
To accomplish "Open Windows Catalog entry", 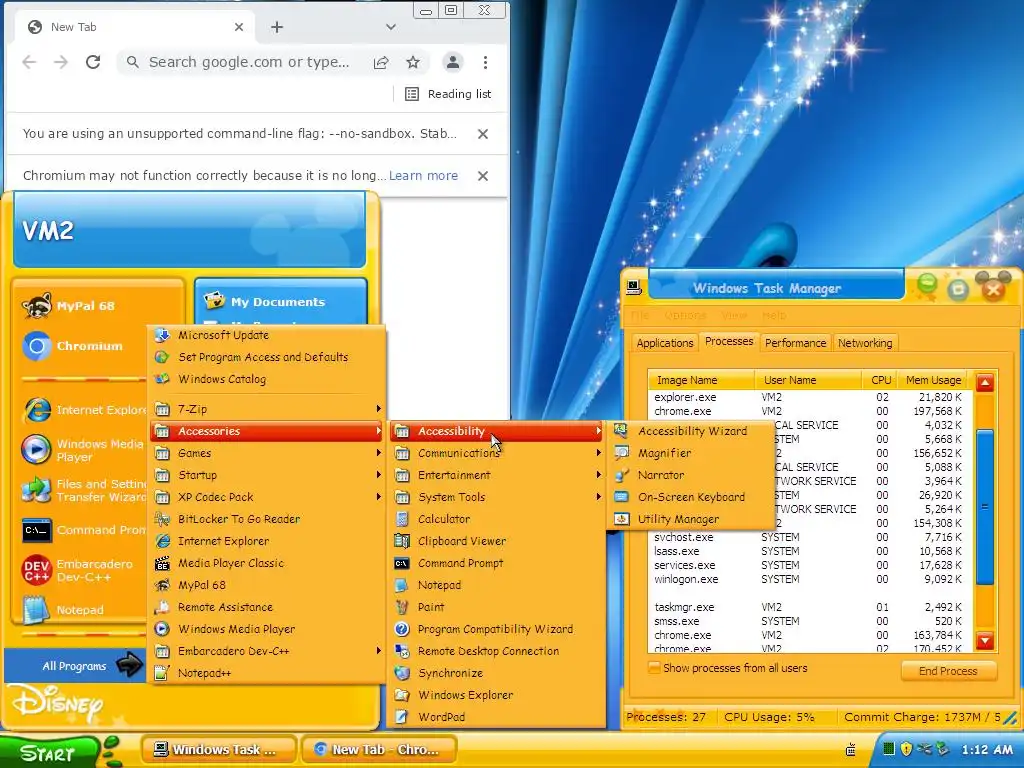I will [x=266, y=379].
